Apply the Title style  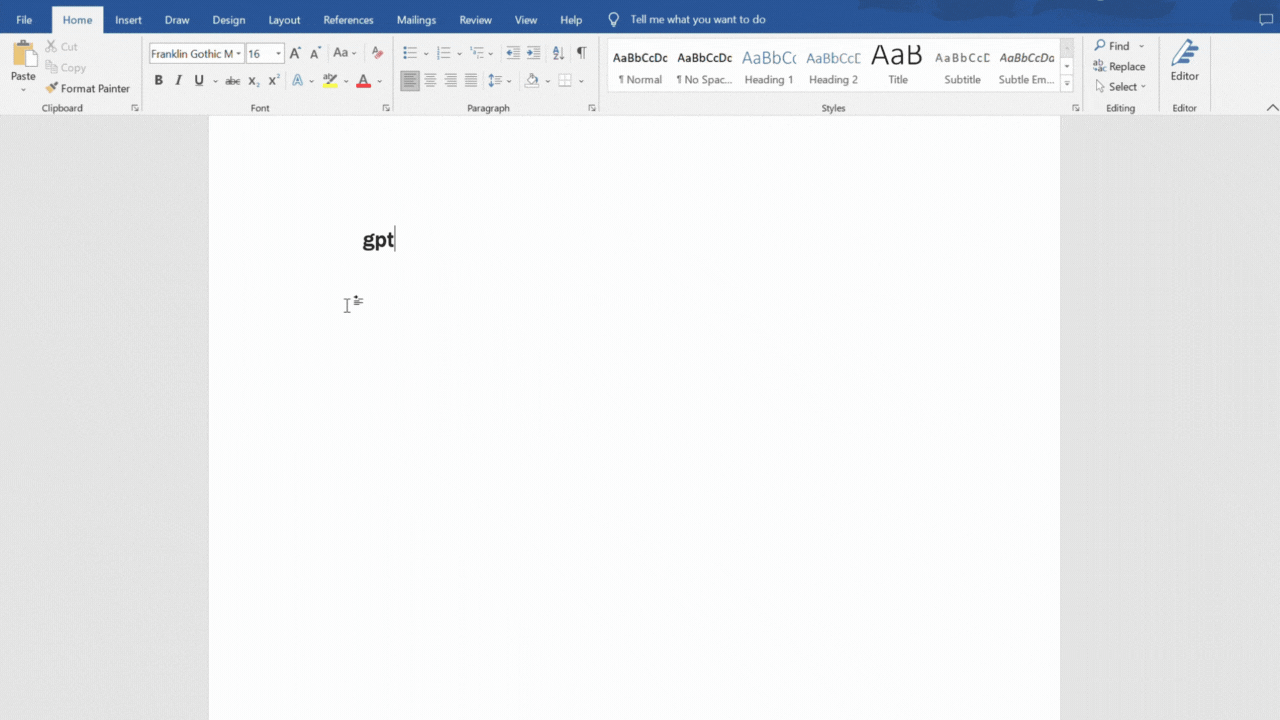(898, 66)
